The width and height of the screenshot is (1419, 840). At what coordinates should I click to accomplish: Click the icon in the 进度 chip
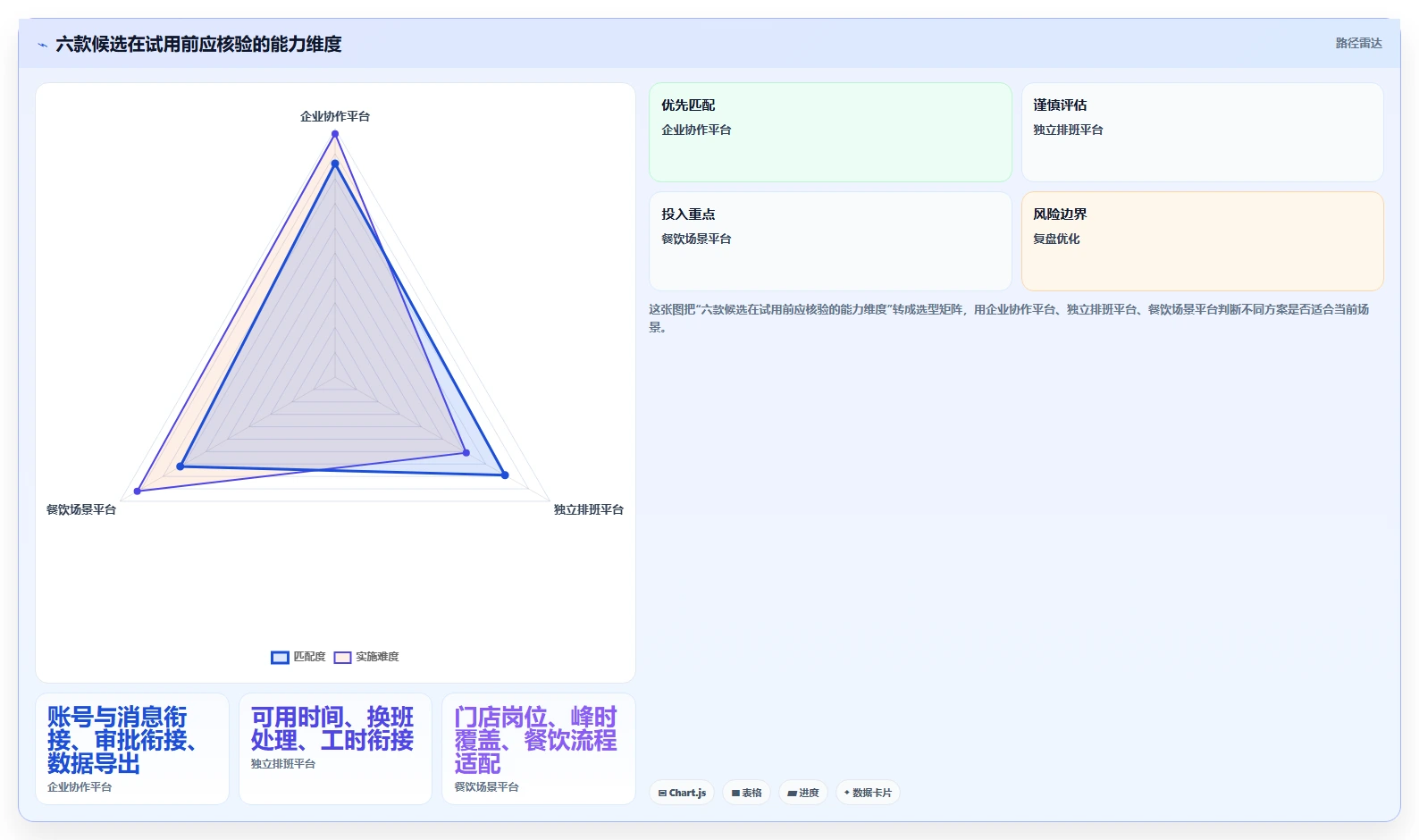(x=792, y=794)
